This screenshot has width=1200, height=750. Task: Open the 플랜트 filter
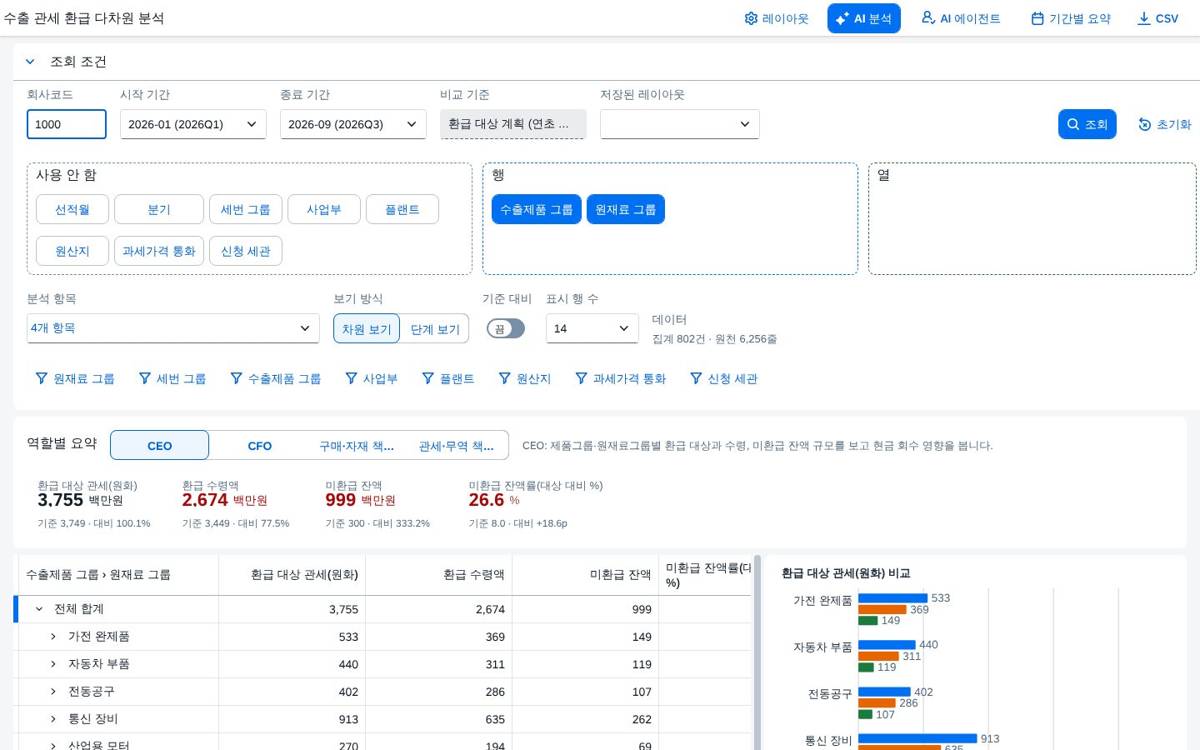(x=448, y=379)
